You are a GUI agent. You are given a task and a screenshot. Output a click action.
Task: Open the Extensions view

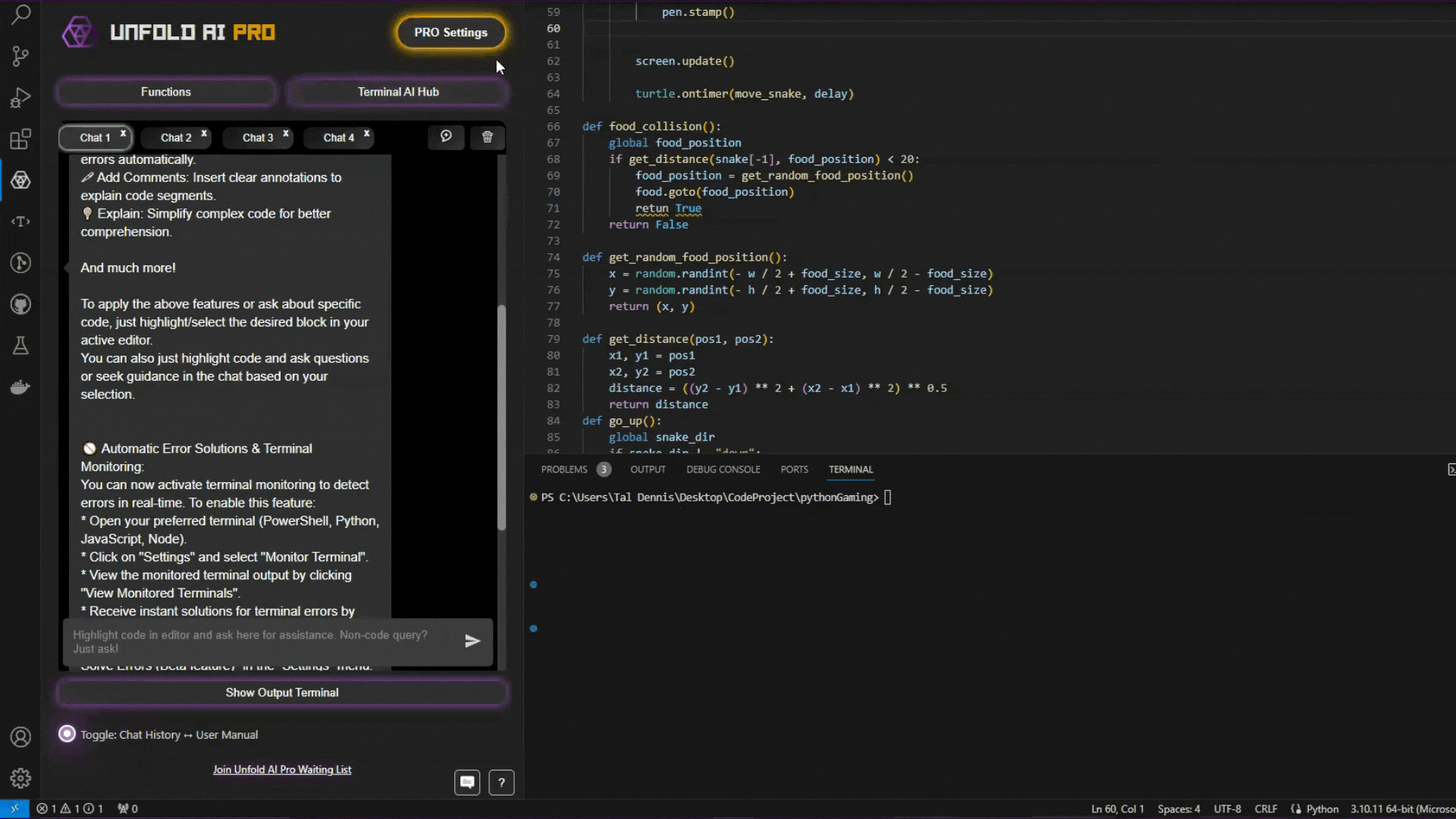coord(20,139)
